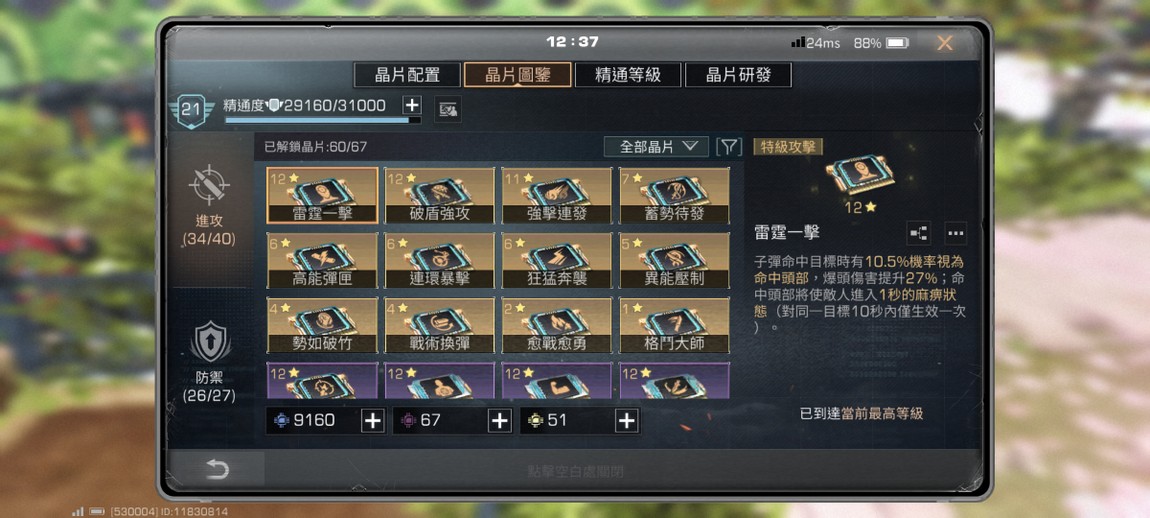Choose the 戰術換彈 chip card
Viewport: 1150px width, 518px height.
point(440,324)
